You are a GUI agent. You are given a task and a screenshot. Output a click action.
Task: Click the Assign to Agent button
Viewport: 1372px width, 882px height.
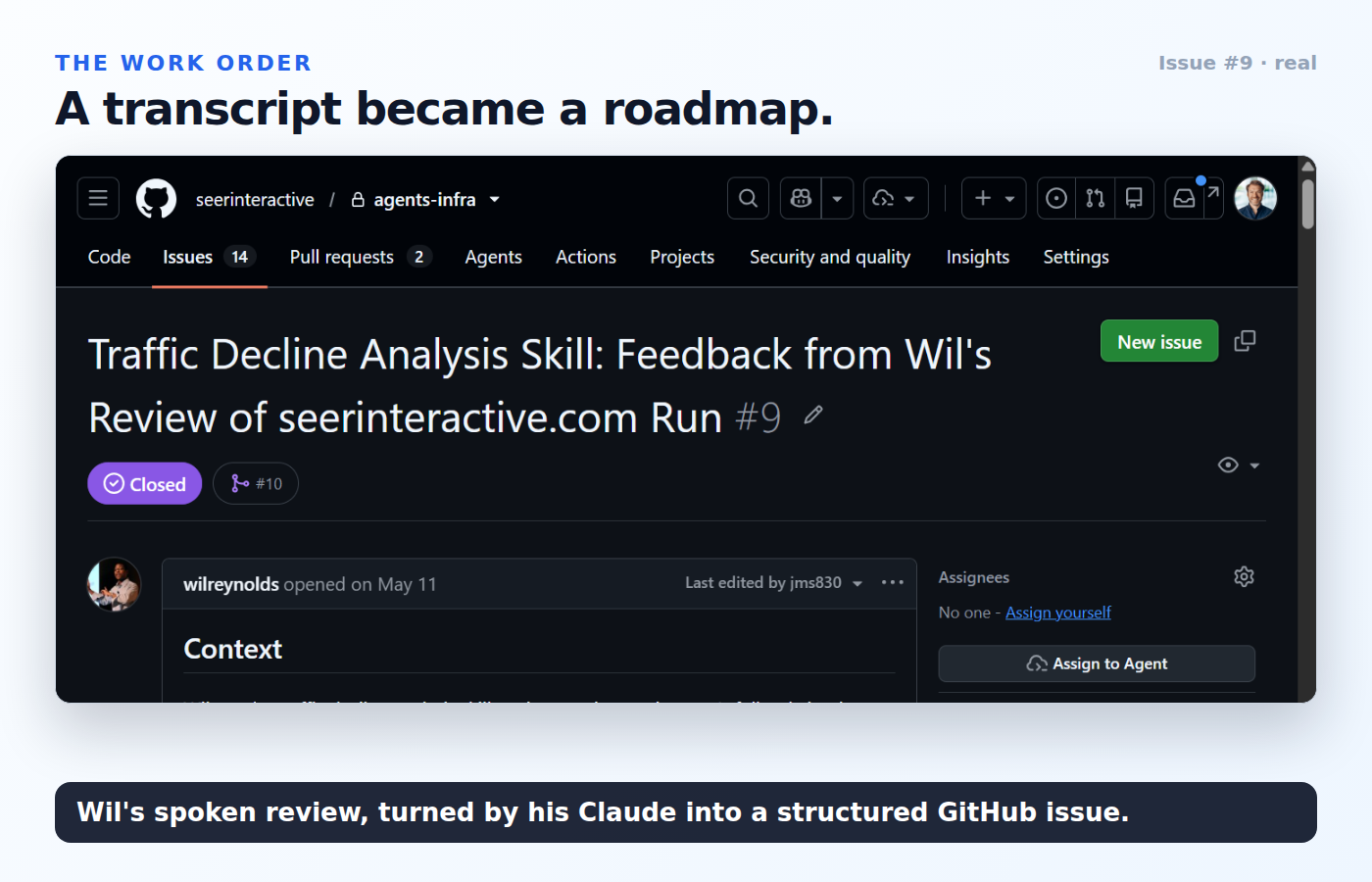(1097, 663)
